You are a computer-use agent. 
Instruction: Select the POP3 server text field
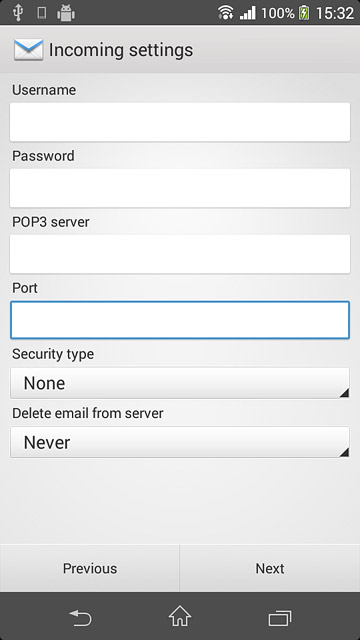click(x=180, y=254)
